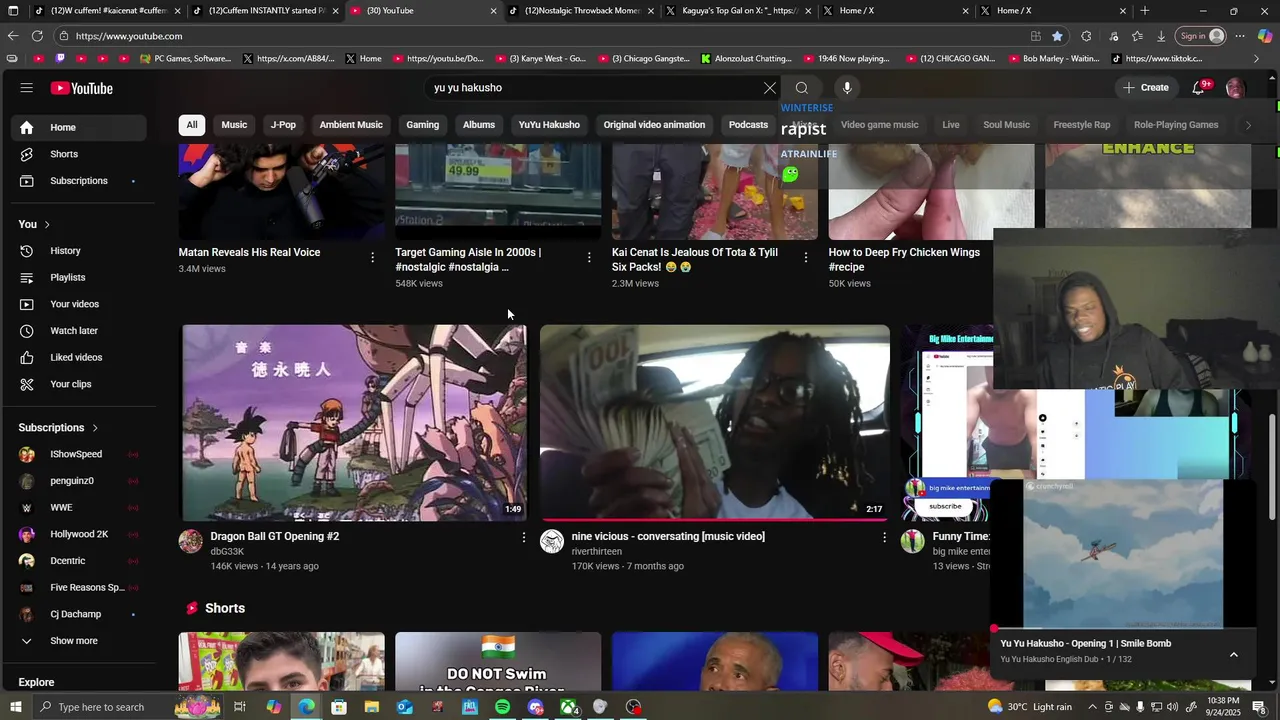Show next filter chips arrow
The height and width of the screenshot is (720, 1280).
click(x=1247, y=125)
